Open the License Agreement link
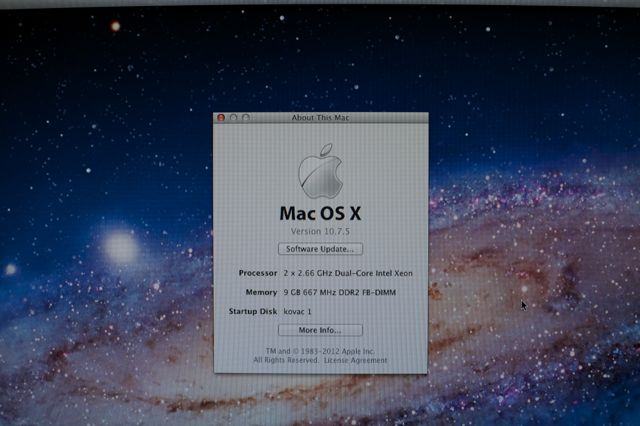The image size is (640, 426). (355, 360)
